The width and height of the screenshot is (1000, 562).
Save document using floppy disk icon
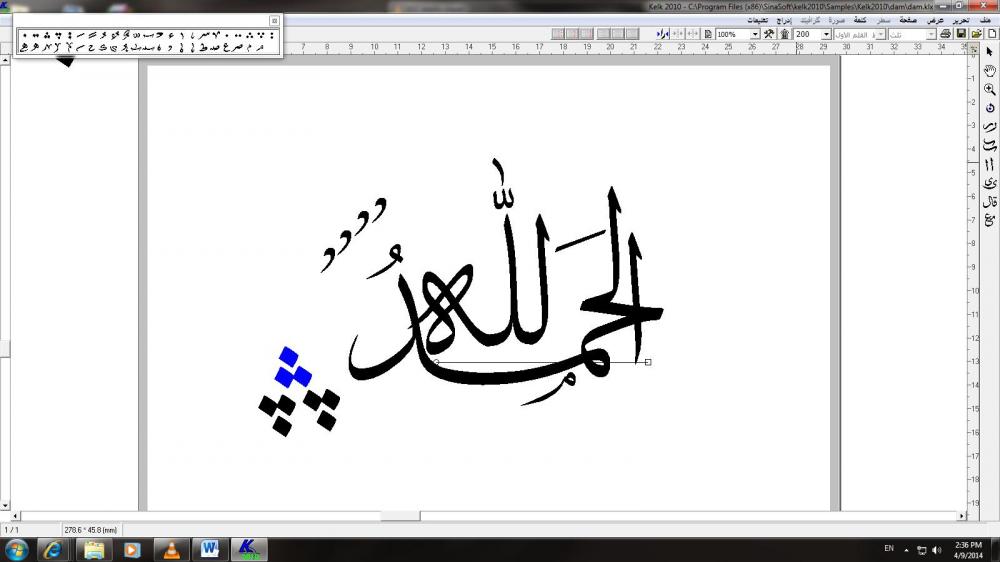pyautogui.click(x=961, y=34)
